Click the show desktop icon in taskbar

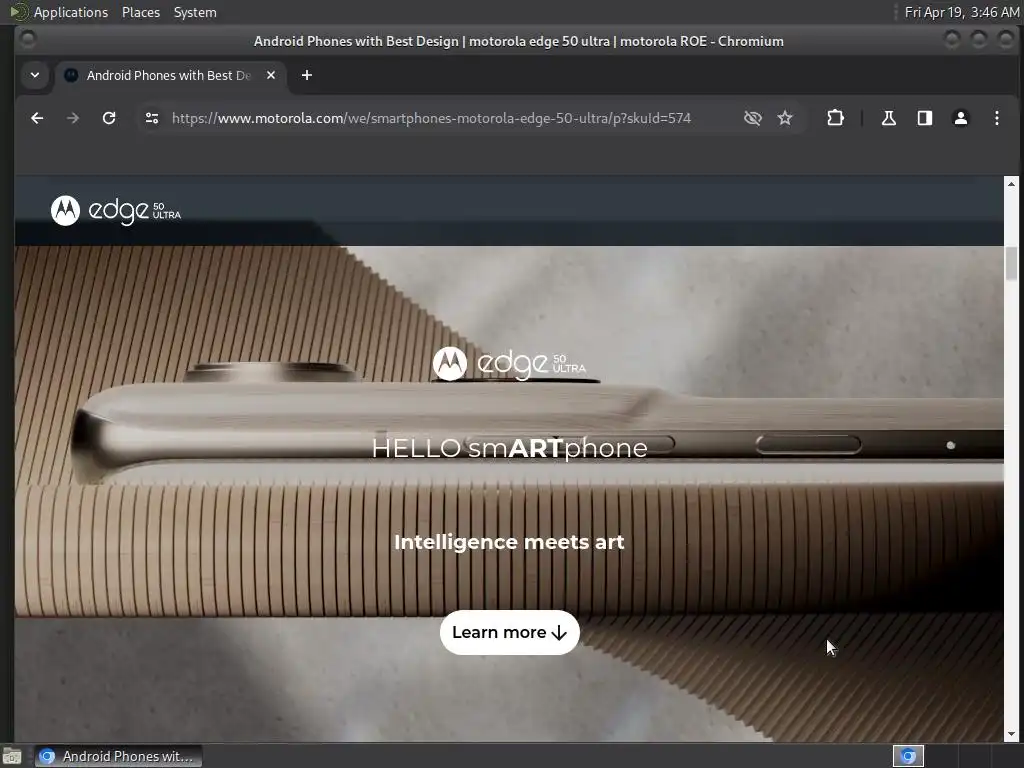pos(12,756)
